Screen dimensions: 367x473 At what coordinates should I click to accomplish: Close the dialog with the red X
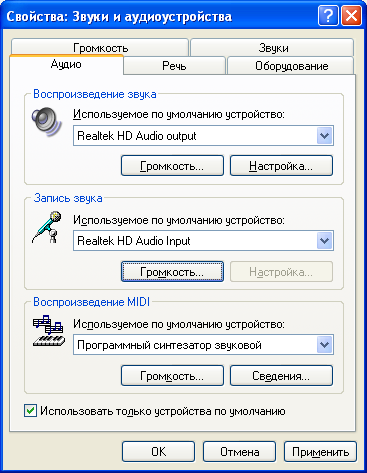point(351,16)
